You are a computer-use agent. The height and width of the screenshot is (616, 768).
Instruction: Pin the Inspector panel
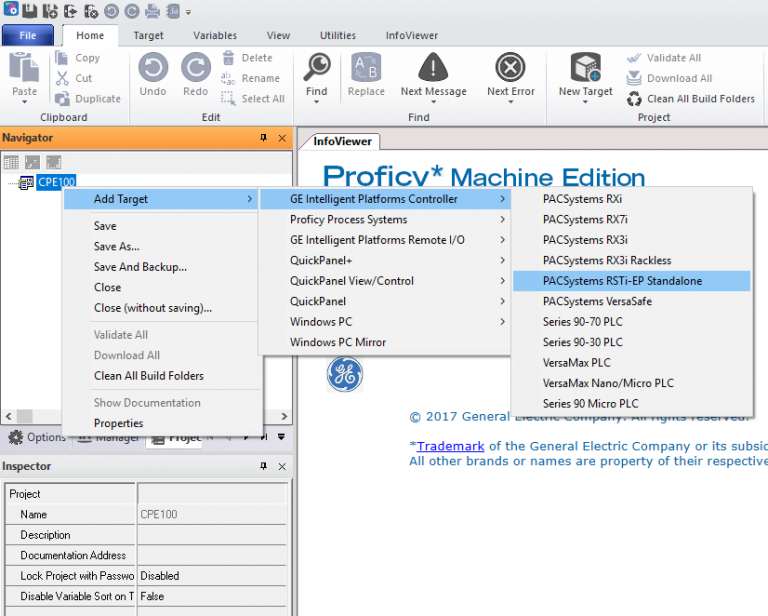[x=264, y=467]
